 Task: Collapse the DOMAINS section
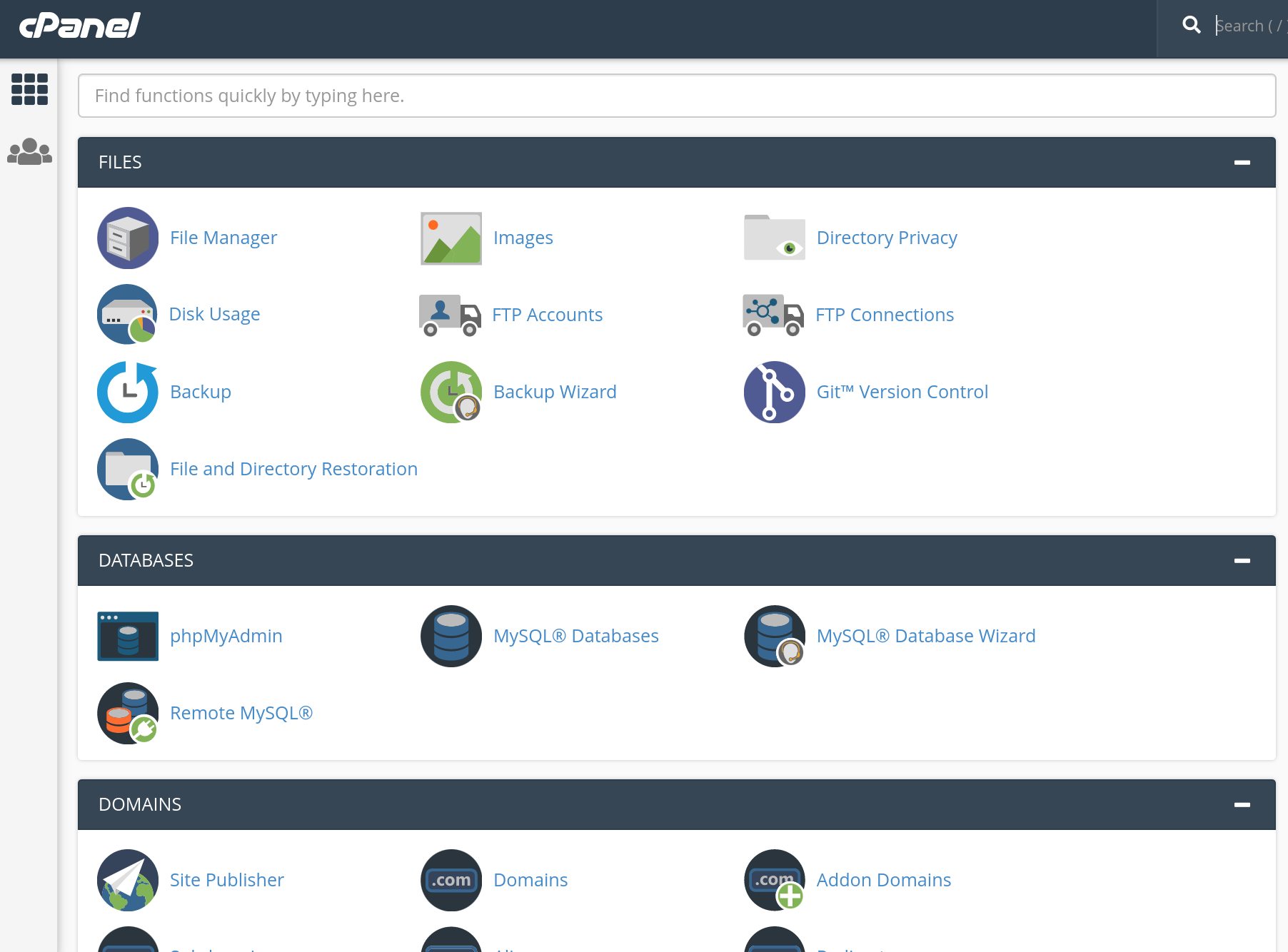[1242, 805]
